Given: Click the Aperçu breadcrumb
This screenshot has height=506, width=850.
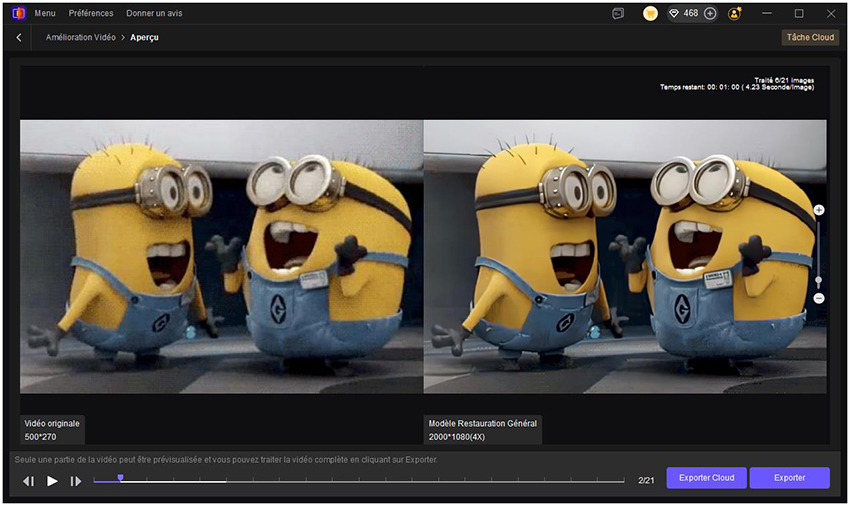Looking at the screenshot, I should click(x=144, y=37).
